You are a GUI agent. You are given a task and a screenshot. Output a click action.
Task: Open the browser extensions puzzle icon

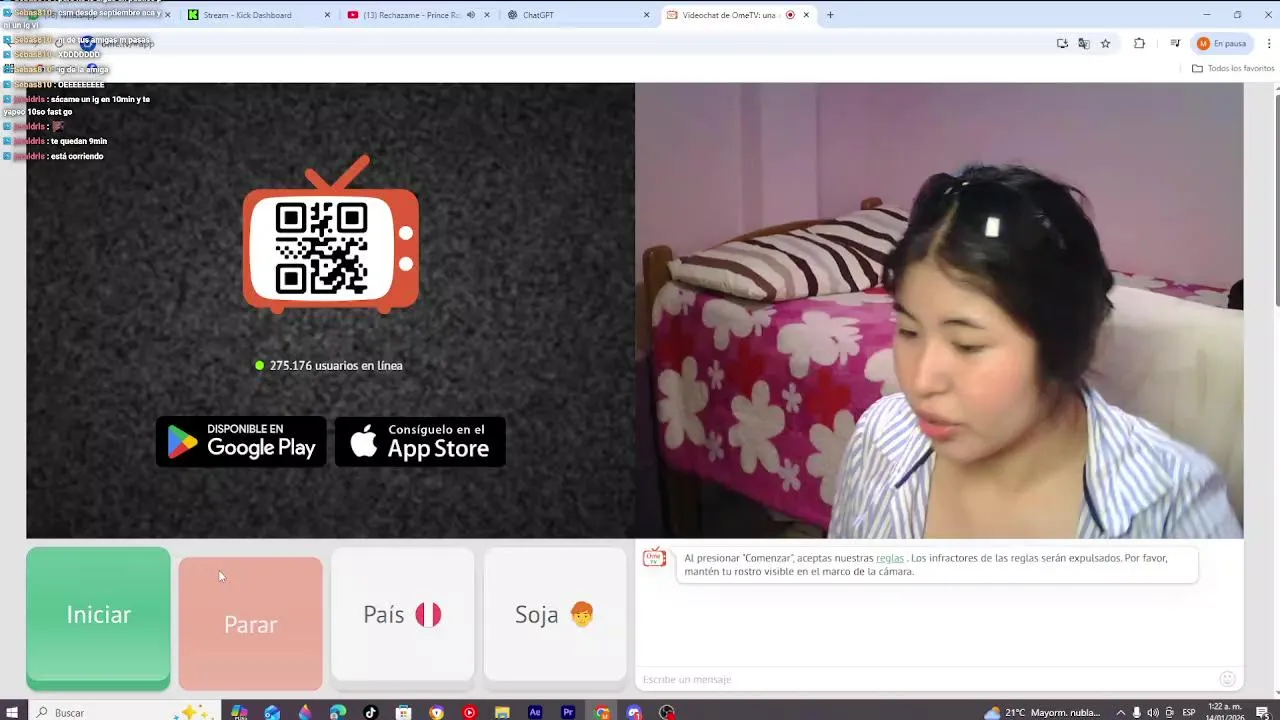coord(1139,43)
